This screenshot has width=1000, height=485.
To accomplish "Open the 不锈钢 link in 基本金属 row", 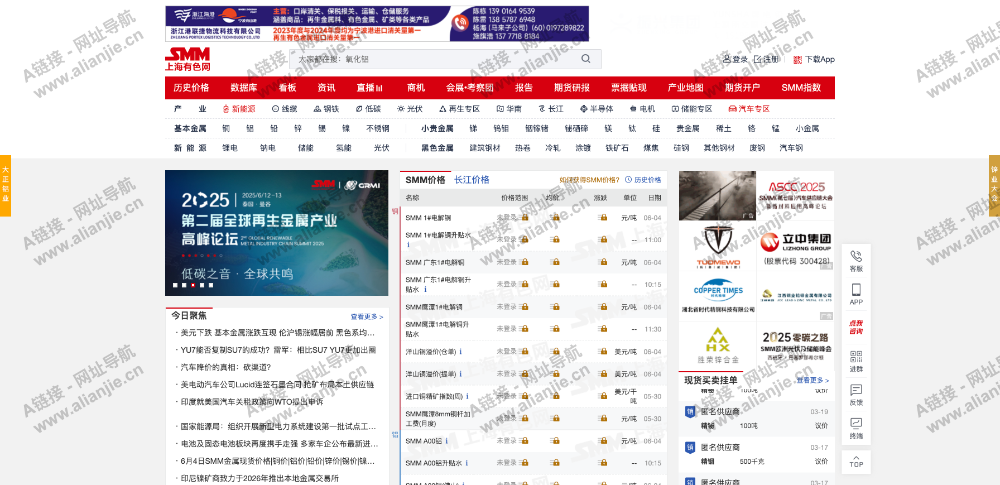I will (377, 129).
